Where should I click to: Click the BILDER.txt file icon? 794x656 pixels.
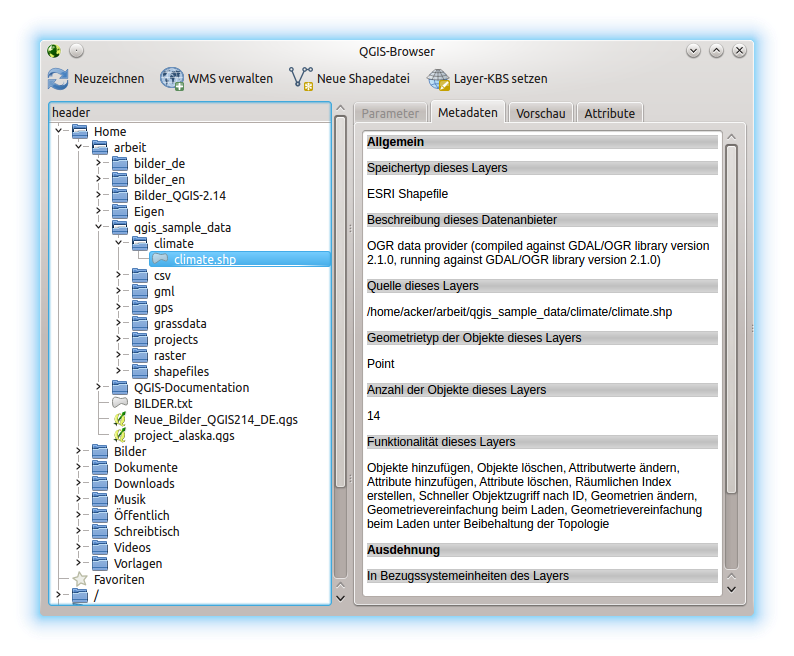[x=120, y=404]
